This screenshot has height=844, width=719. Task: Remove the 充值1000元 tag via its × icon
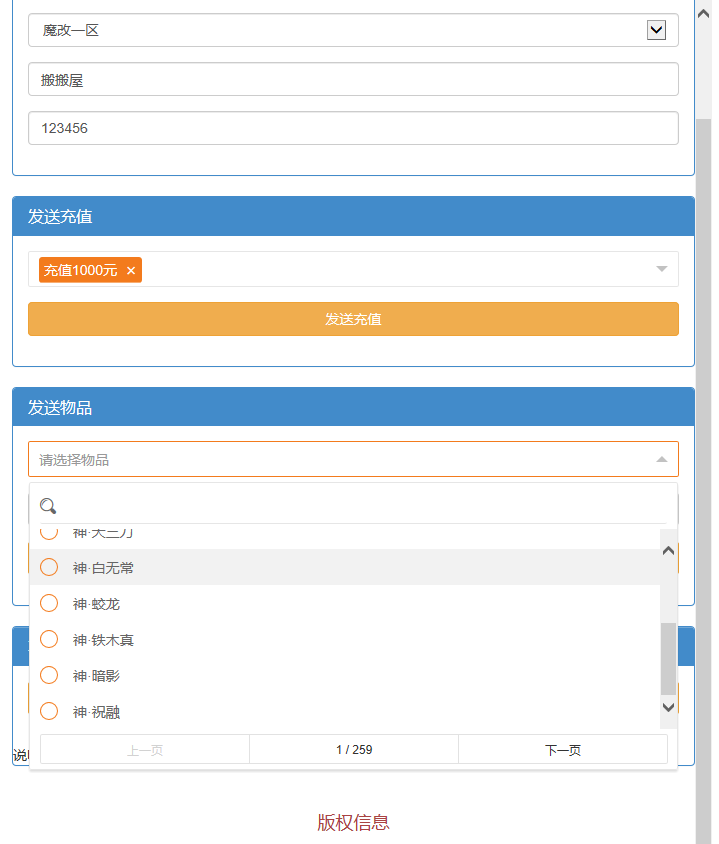131,271
